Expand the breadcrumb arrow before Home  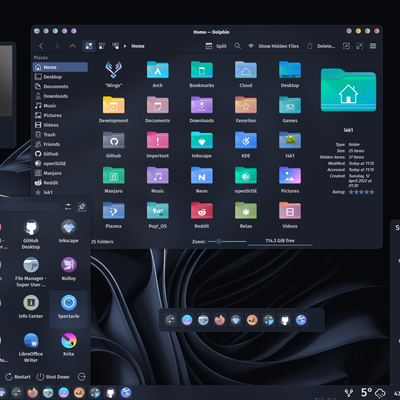125,46
